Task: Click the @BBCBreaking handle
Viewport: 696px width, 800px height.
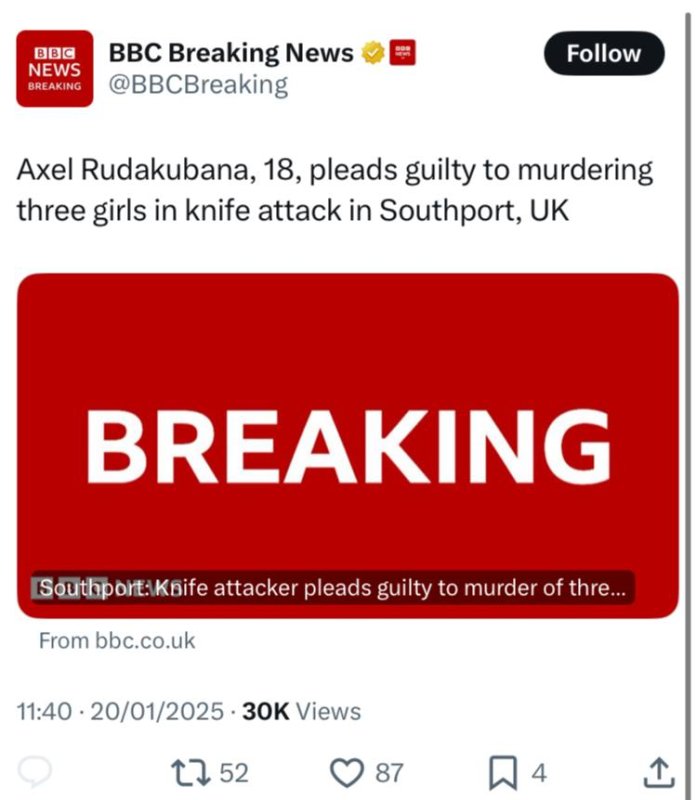Action: coord(197,85)
